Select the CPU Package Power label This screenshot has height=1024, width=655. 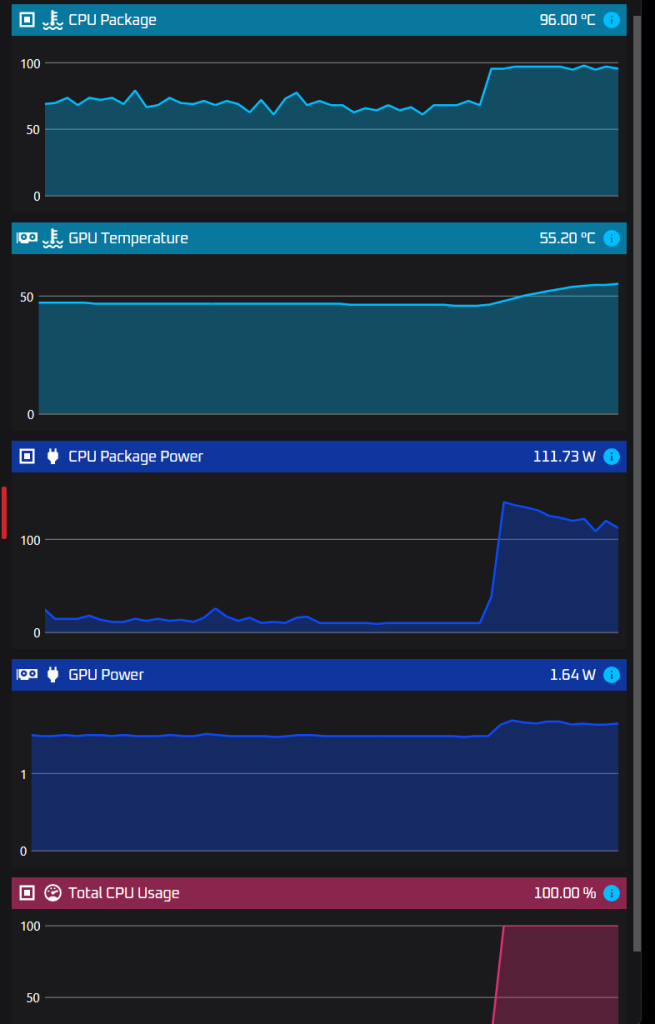point(135,457)
